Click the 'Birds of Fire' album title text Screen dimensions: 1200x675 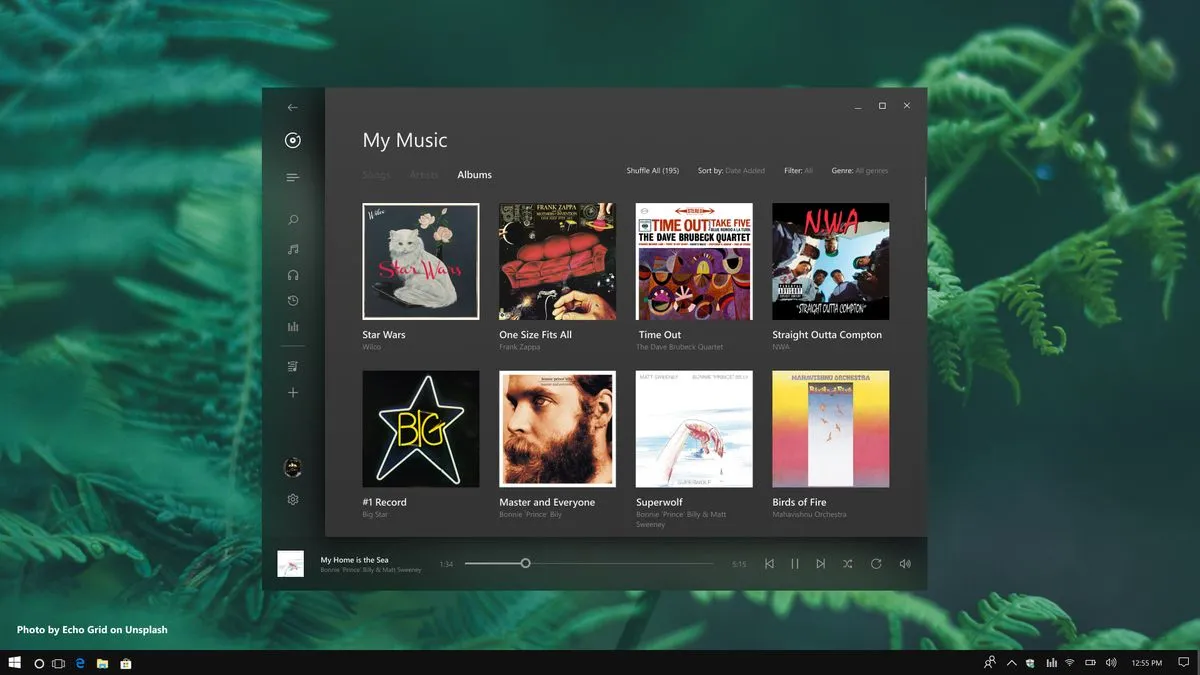pos(800,502)
